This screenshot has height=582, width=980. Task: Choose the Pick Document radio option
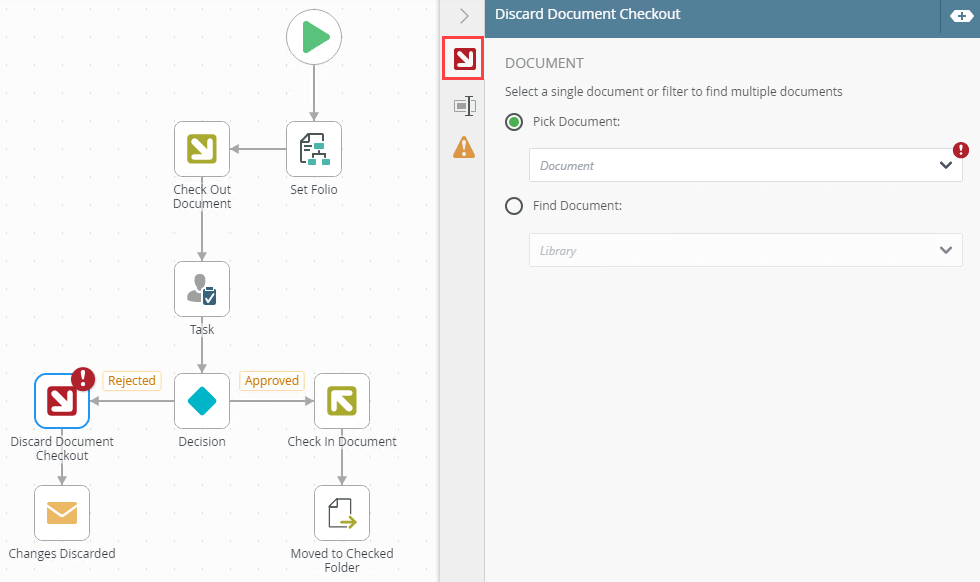pyautogui.click(x=514, y=122)
